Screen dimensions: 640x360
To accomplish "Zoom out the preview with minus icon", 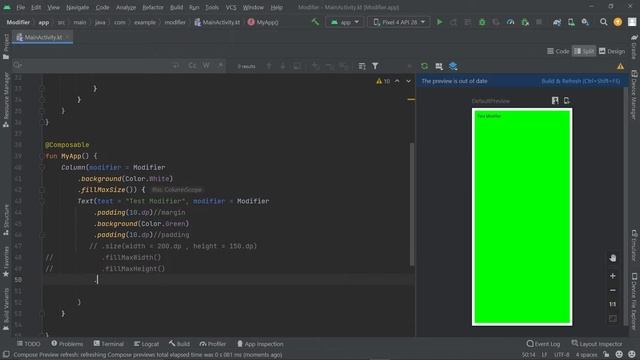I will pos(613,290).
